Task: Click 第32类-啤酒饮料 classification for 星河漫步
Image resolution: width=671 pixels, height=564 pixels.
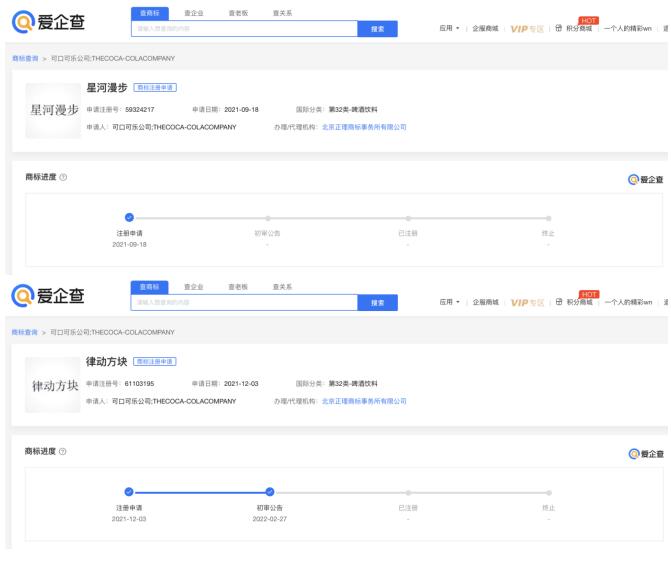Action: tap(353, 110)
